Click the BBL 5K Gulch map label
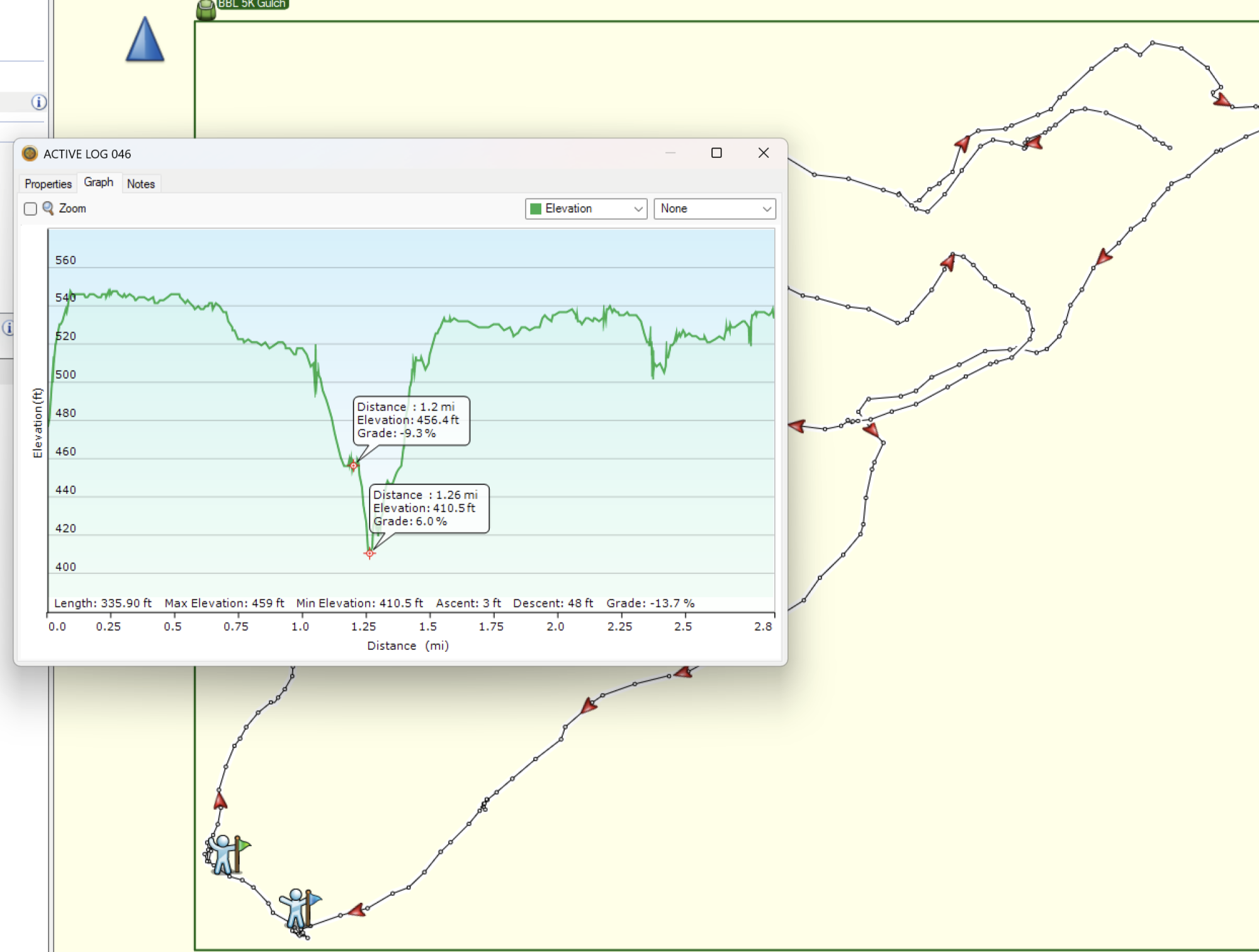Viewport: 1259px width, 952px height. click(252, 4)
